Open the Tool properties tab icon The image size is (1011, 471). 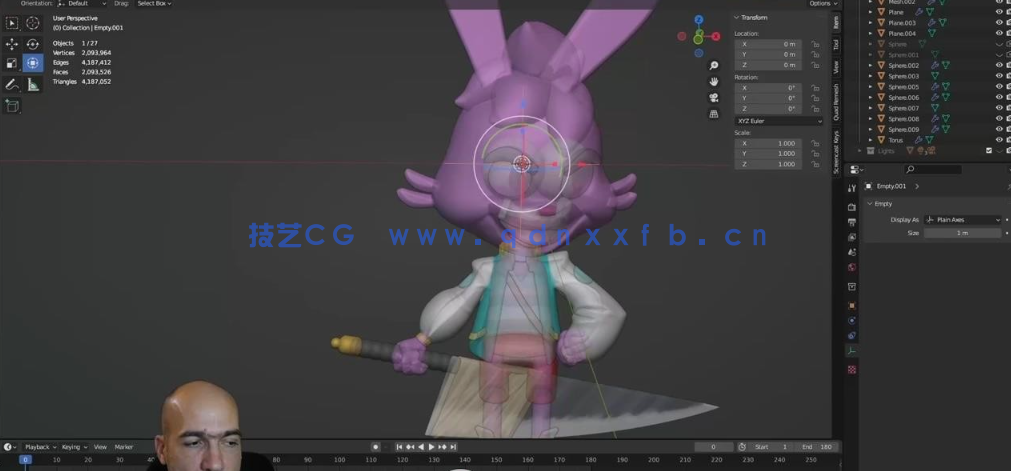(x=852, y=188)
